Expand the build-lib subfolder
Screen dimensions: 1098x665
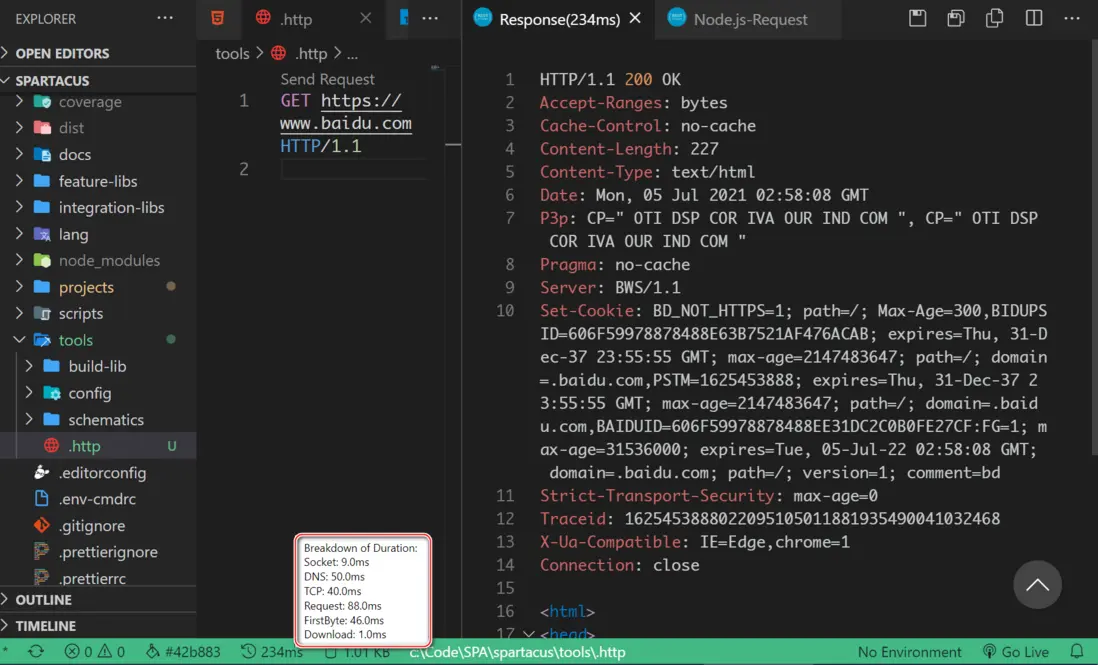coord(98,366)
